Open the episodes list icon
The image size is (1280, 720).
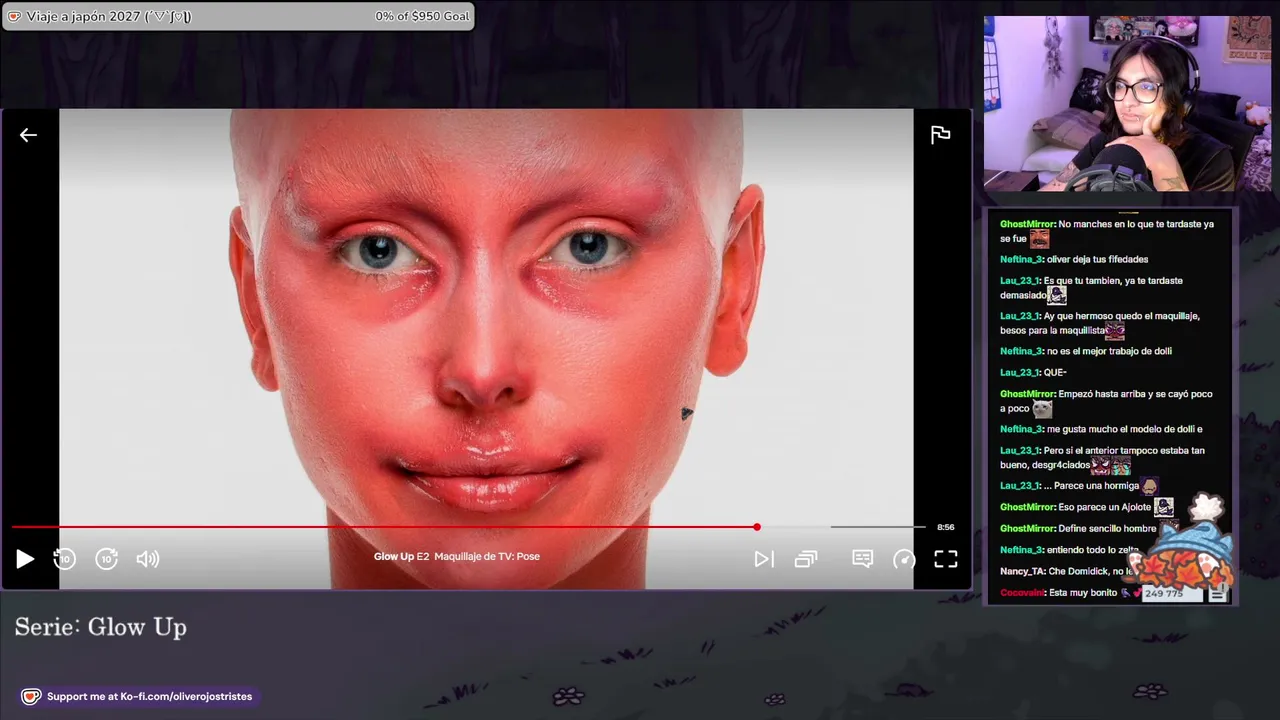pyautogui.click(x=806, y=559)
